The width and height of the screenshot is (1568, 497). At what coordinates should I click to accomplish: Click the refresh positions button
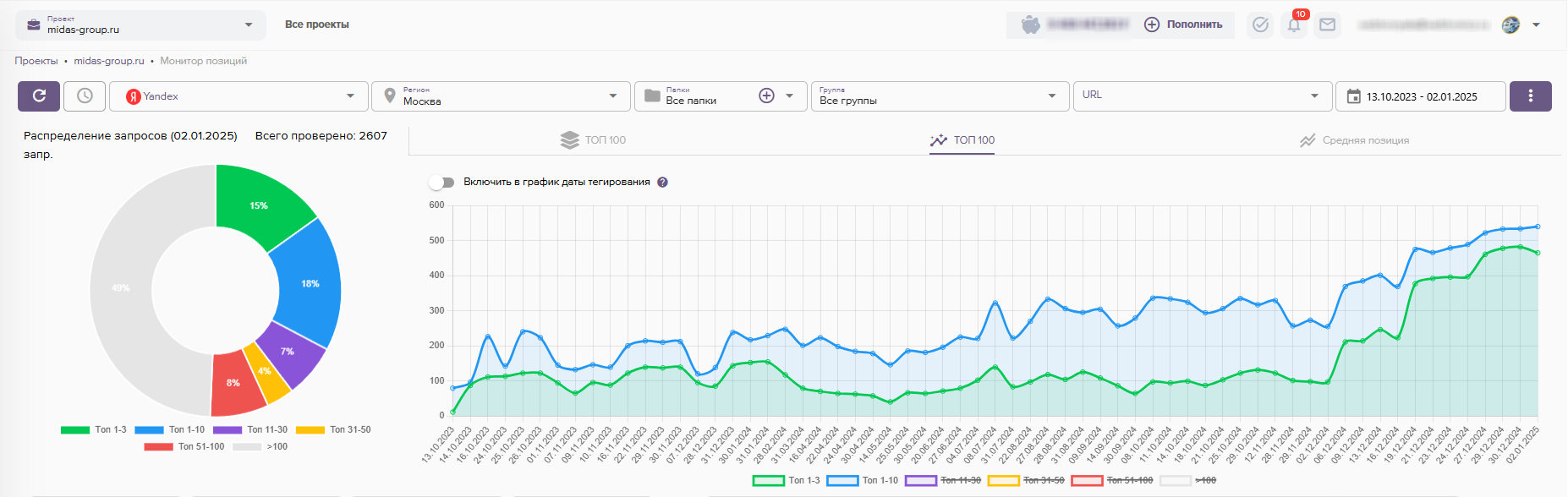39,96
